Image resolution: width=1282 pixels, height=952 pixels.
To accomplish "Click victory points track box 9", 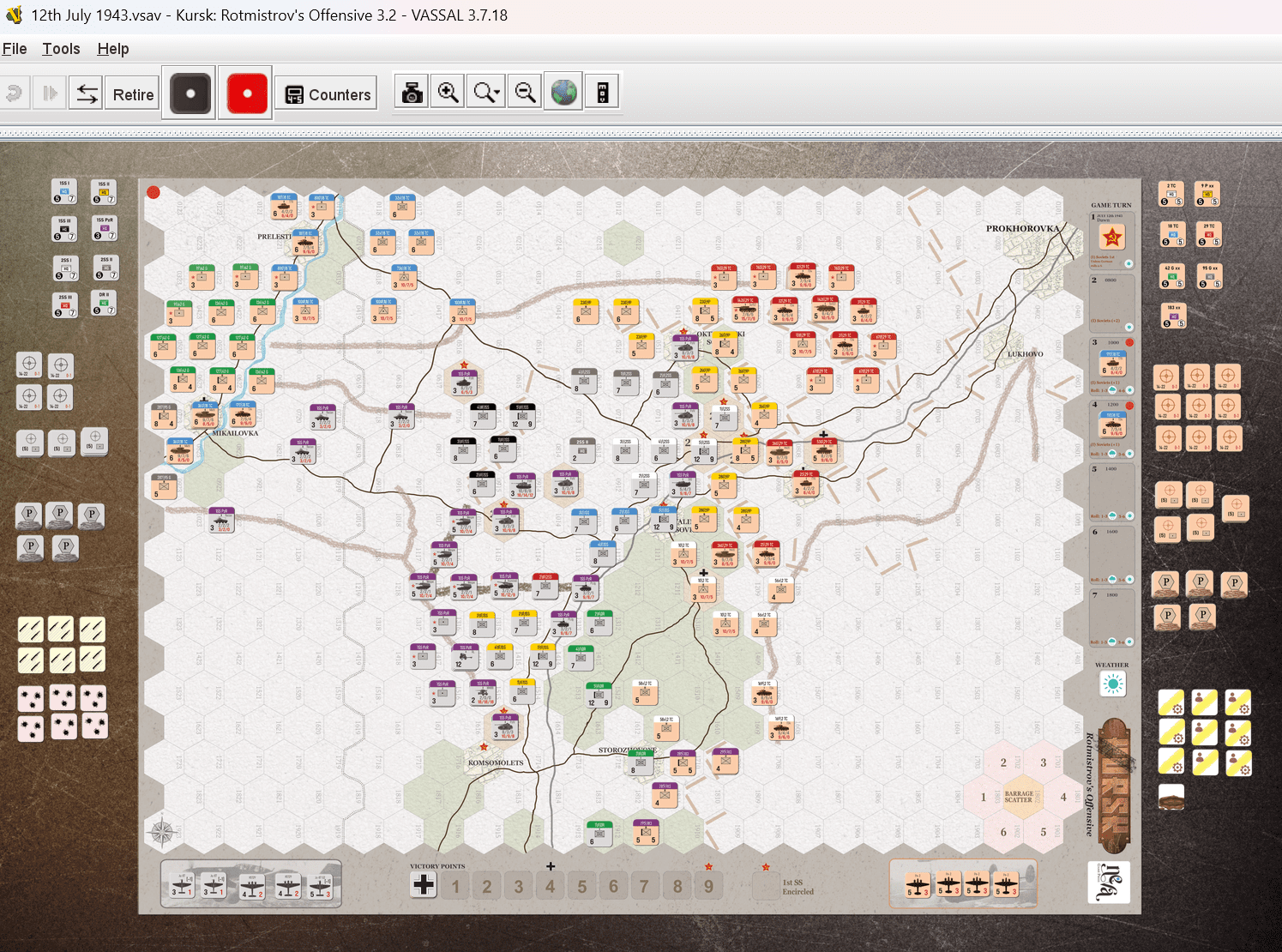I will pos(708,886).
